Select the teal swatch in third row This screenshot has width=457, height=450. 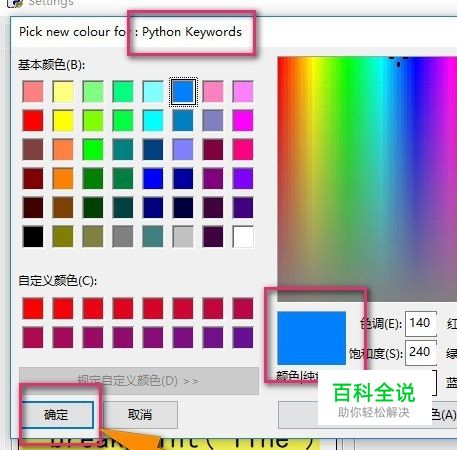(123, 149)
